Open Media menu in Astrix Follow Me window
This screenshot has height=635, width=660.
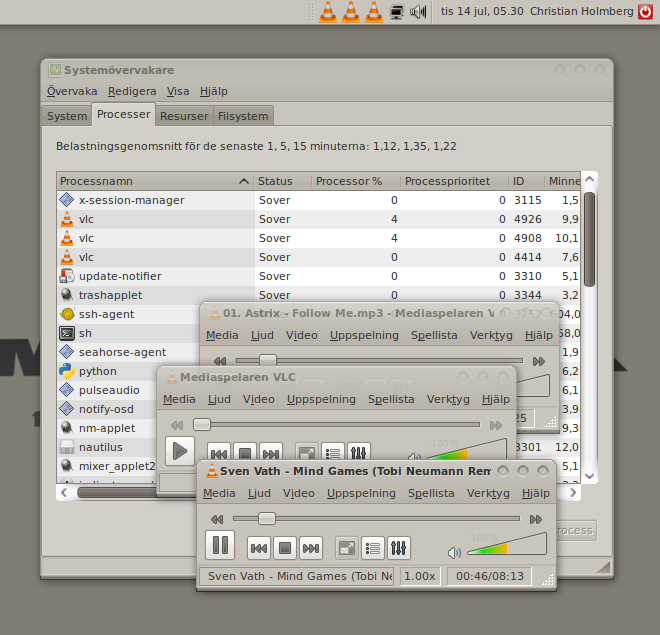pos(222,335)
